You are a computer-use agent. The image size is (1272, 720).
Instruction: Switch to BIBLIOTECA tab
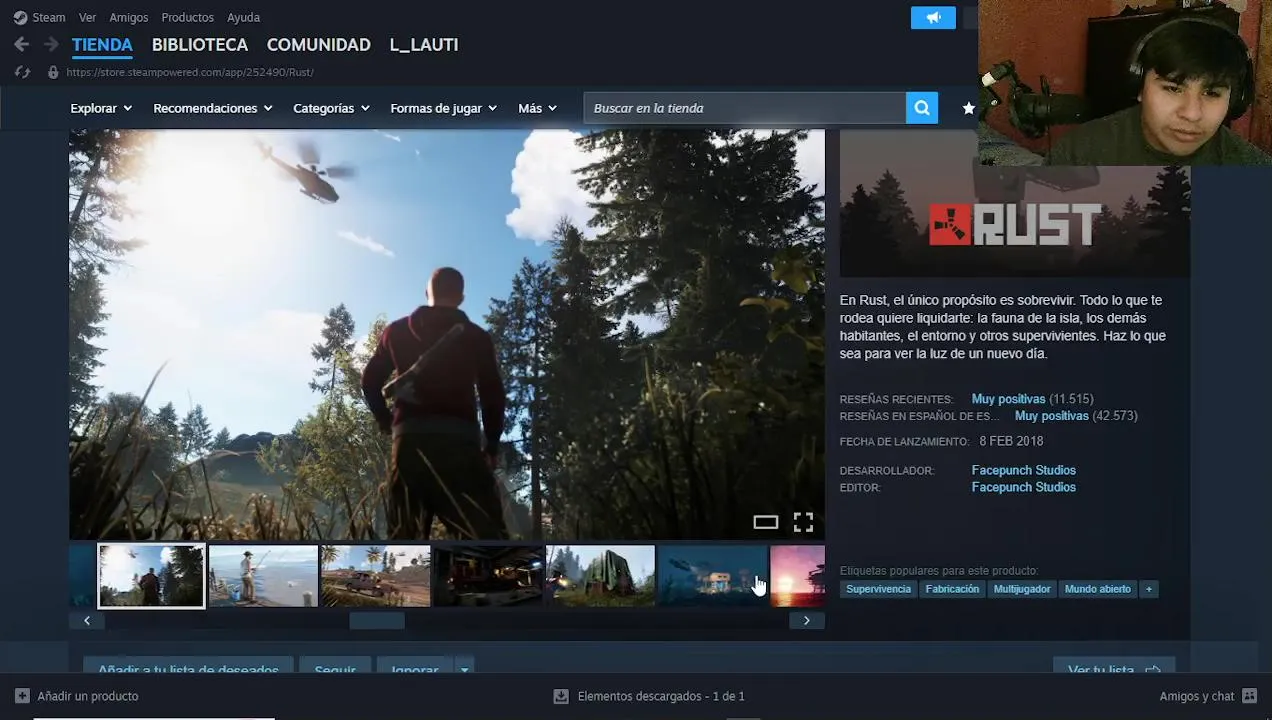(x=200, y=45)
